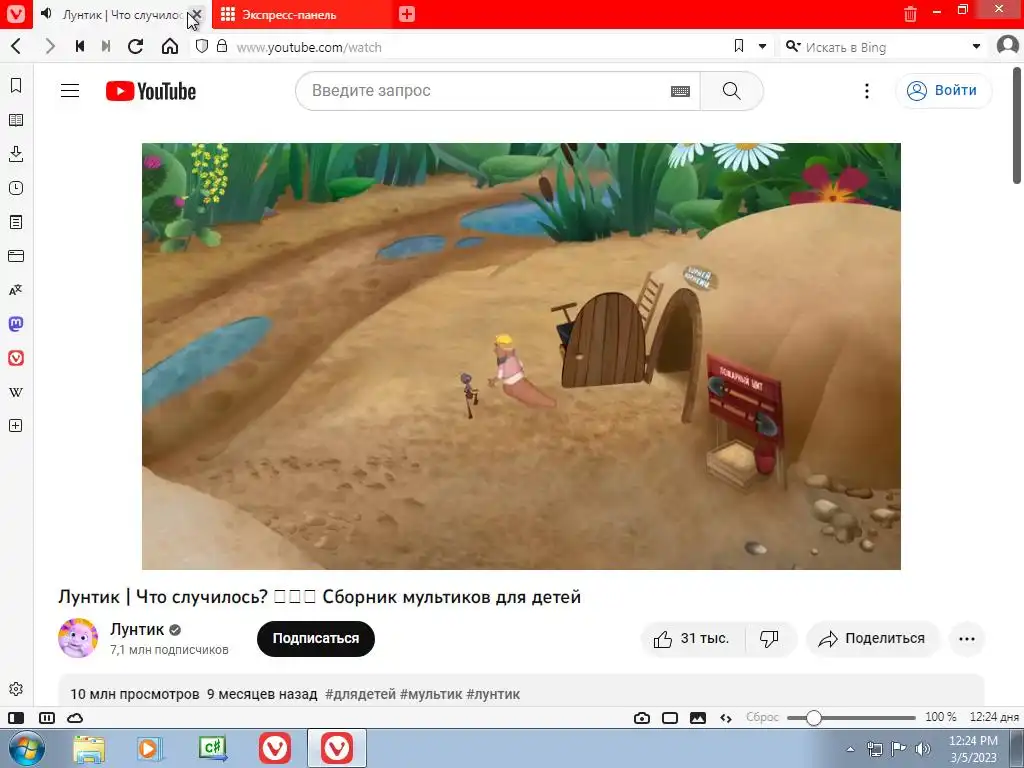
Task: Open a new tab with the plus button
Action: 407,14
